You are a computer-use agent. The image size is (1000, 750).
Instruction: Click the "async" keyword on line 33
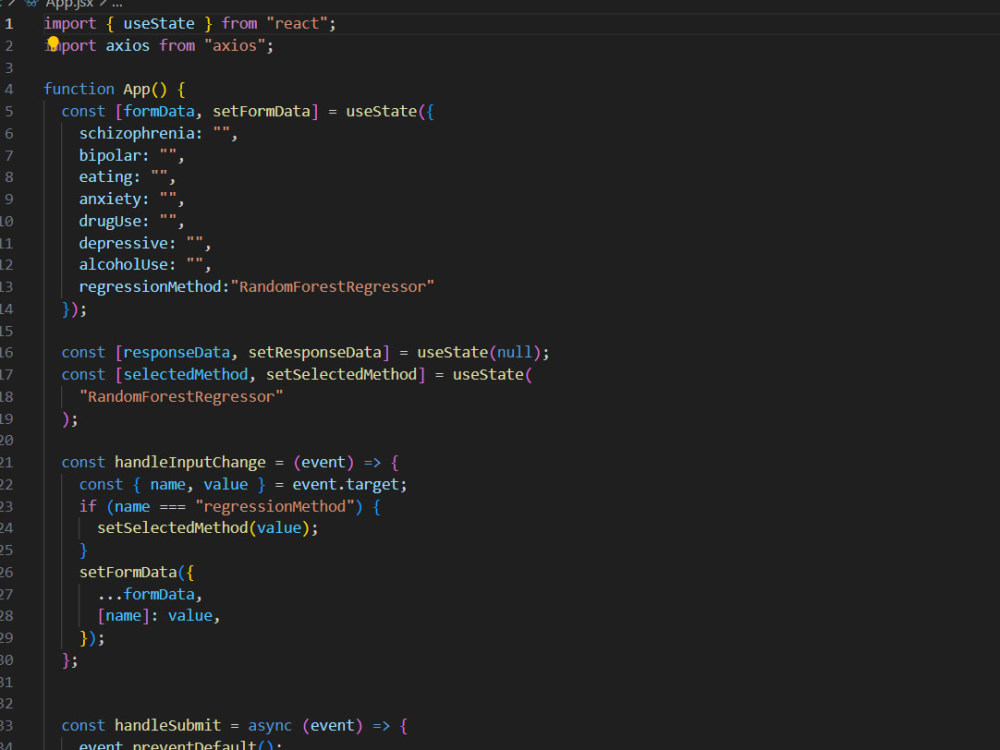tap(270, 726)
